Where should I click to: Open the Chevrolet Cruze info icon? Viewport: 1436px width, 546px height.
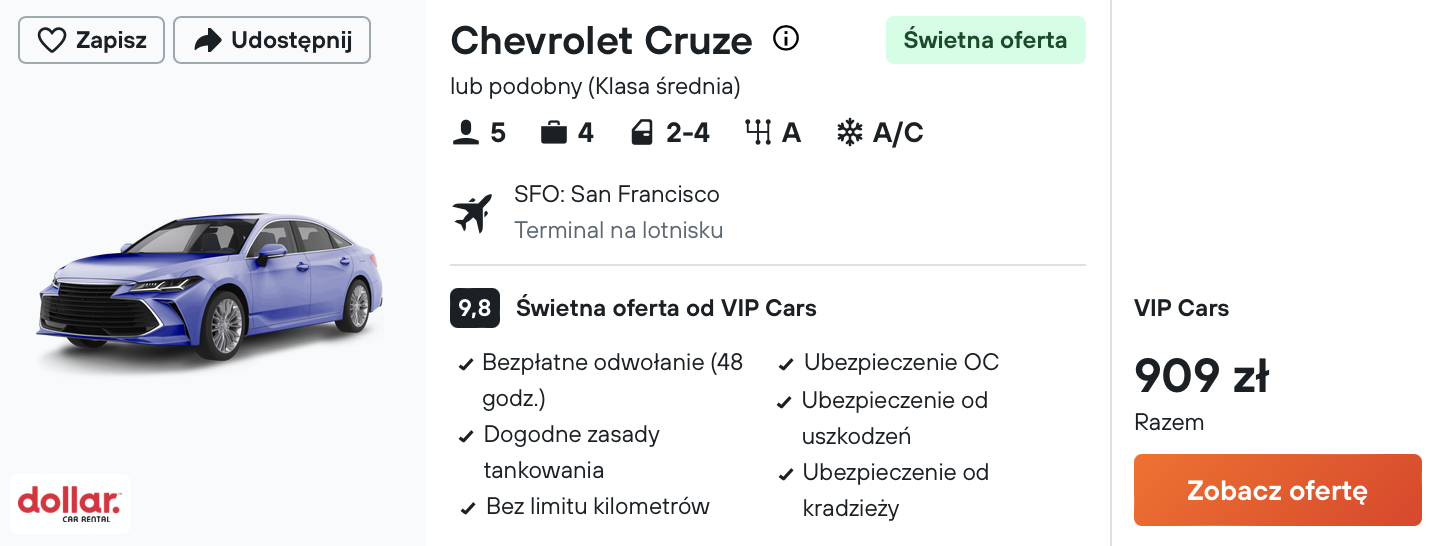(x=786, y=39)
